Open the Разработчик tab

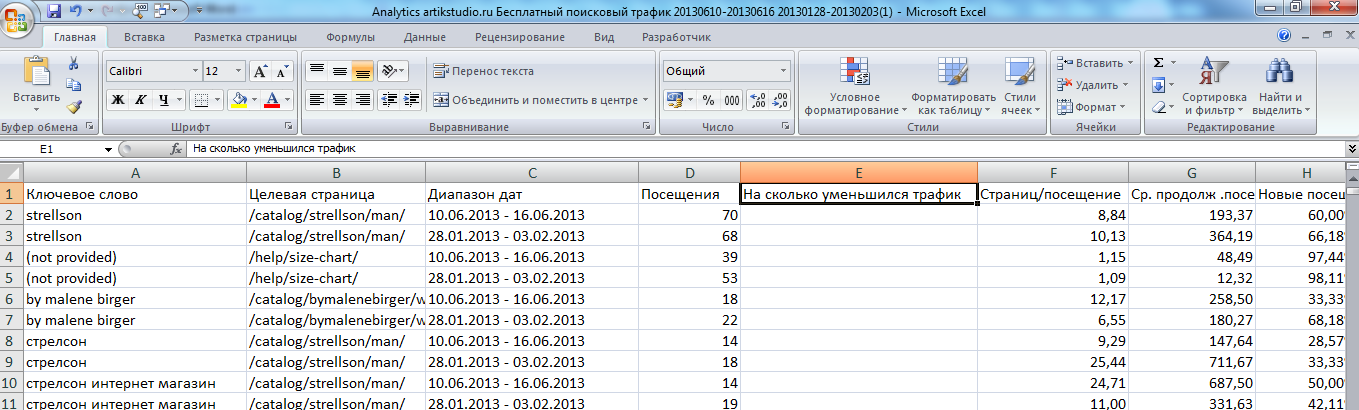676,37
